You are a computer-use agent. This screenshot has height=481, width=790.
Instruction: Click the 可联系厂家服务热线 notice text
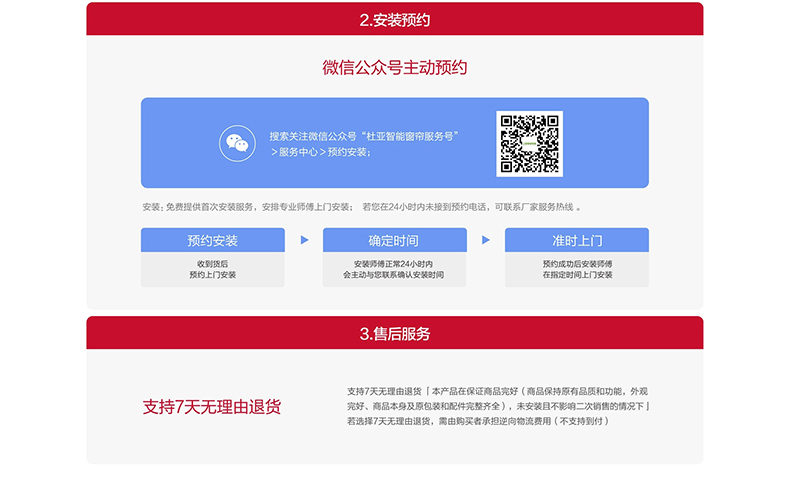[535, 207]
